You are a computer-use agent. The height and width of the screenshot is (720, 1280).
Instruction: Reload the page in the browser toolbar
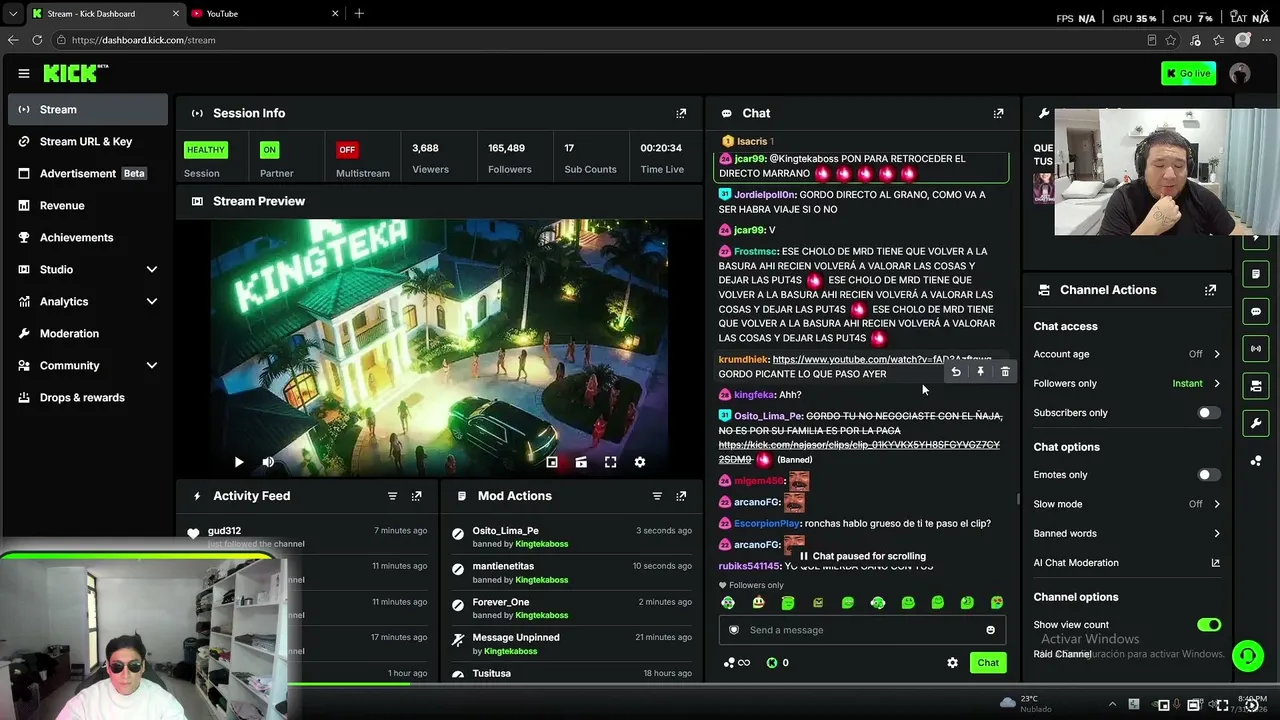[x=37, y=40]
